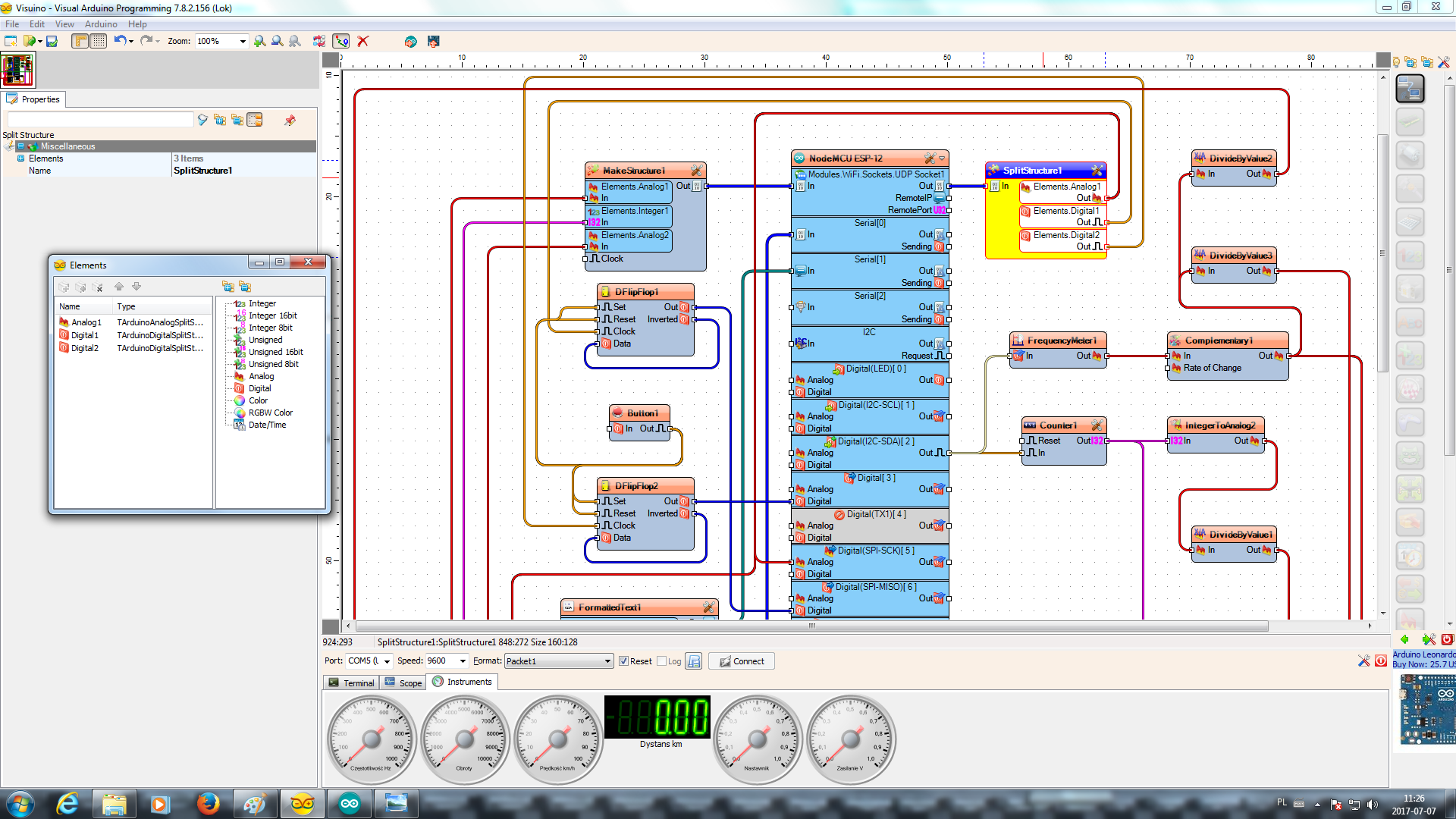Click the horizontal canvas scrollbar

click(811, 626)
